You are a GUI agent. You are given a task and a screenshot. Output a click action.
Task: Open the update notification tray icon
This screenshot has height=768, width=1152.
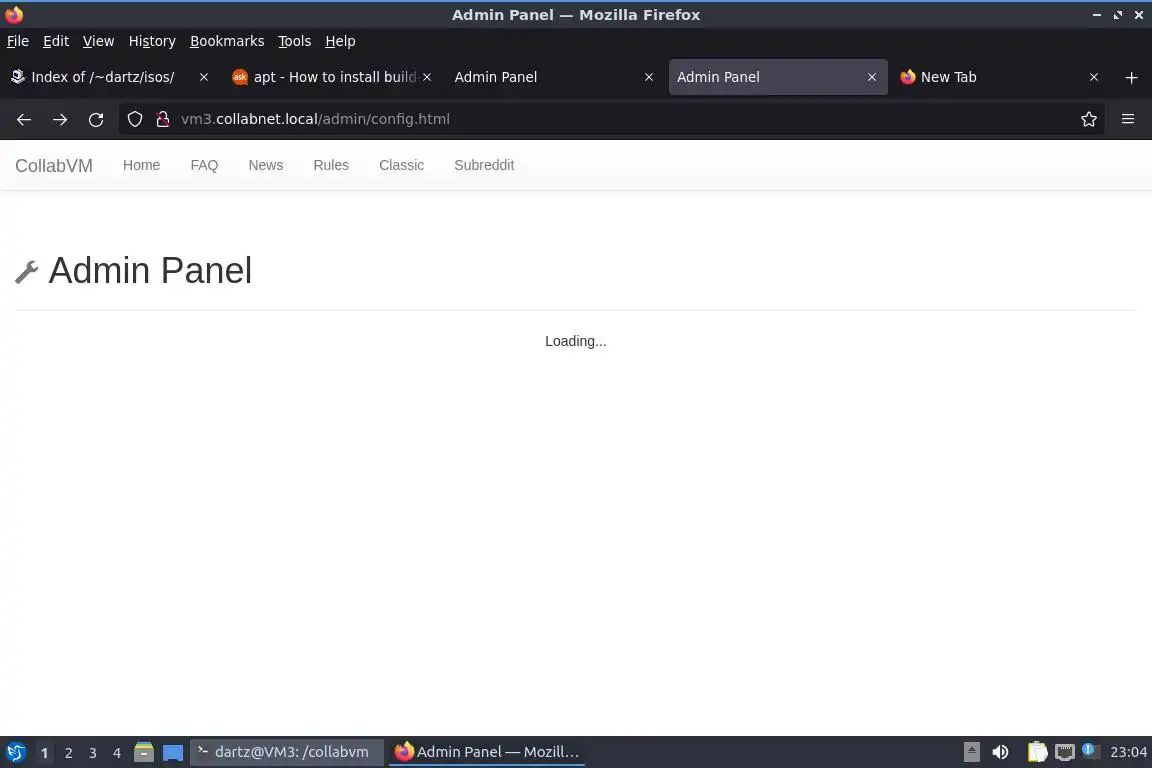click(x=1091, y=751)
